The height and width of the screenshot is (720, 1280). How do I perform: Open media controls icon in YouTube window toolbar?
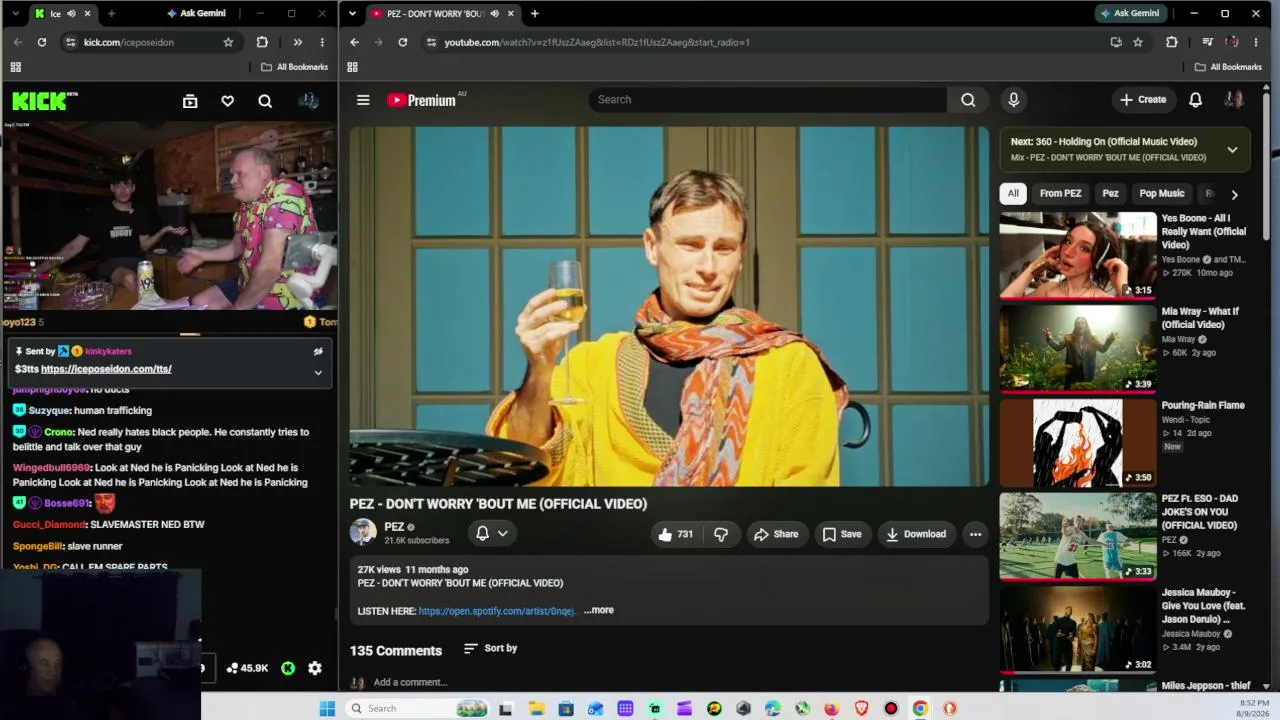click(1207, 42)
